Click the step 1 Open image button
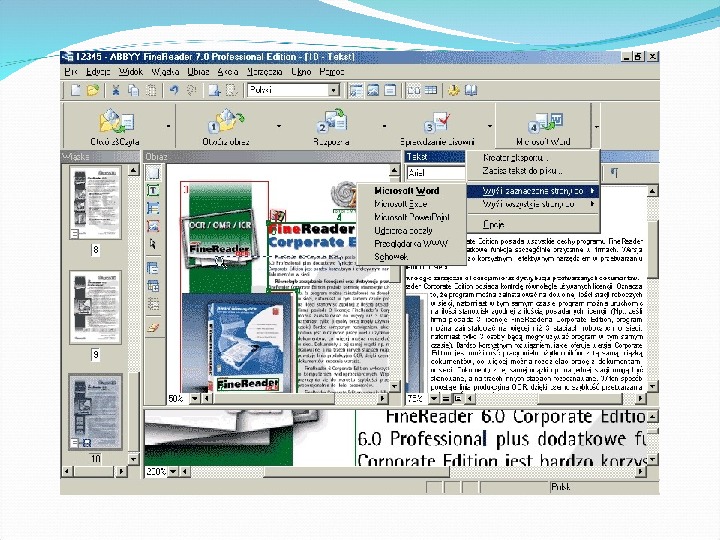Screen dimensions: 720x540 coord(226,127)
